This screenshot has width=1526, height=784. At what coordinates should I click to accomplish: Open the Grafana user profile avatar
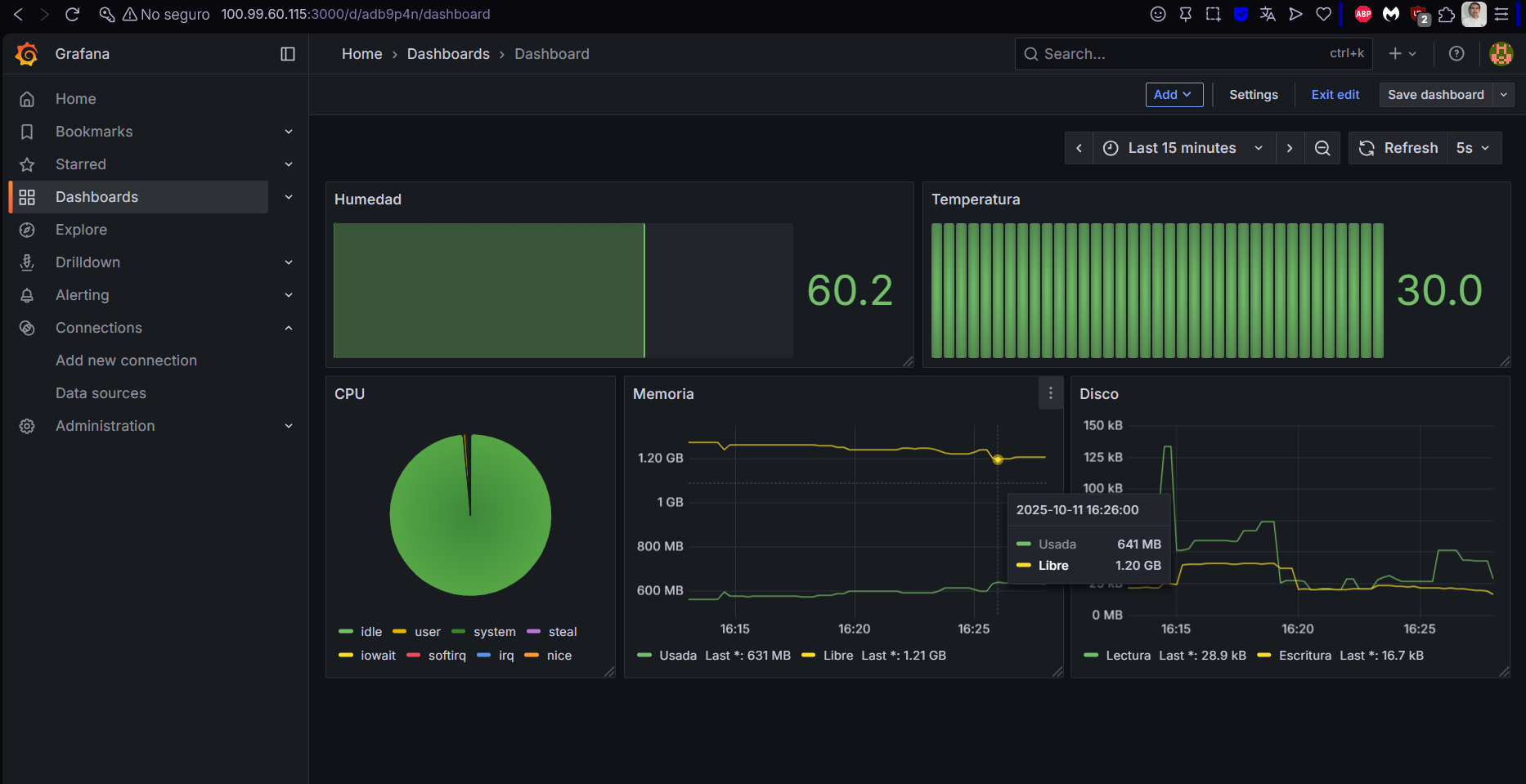(x=1501, y=54)
